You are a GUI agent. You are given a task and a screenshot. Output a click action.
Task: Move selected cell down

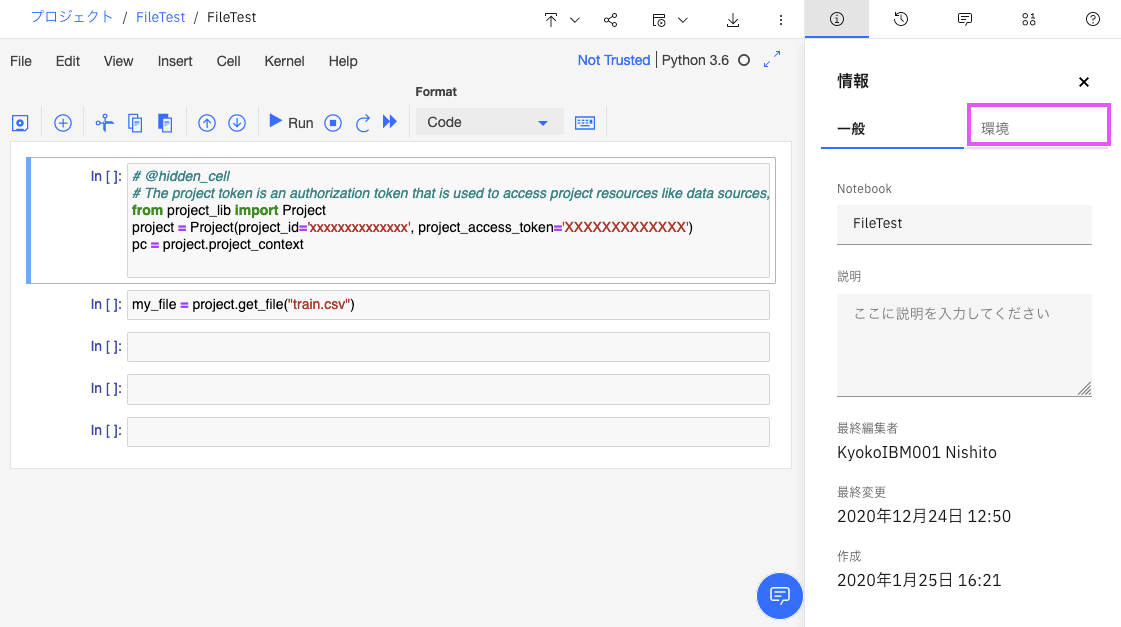pyautogui.click(x=237, y=123)
